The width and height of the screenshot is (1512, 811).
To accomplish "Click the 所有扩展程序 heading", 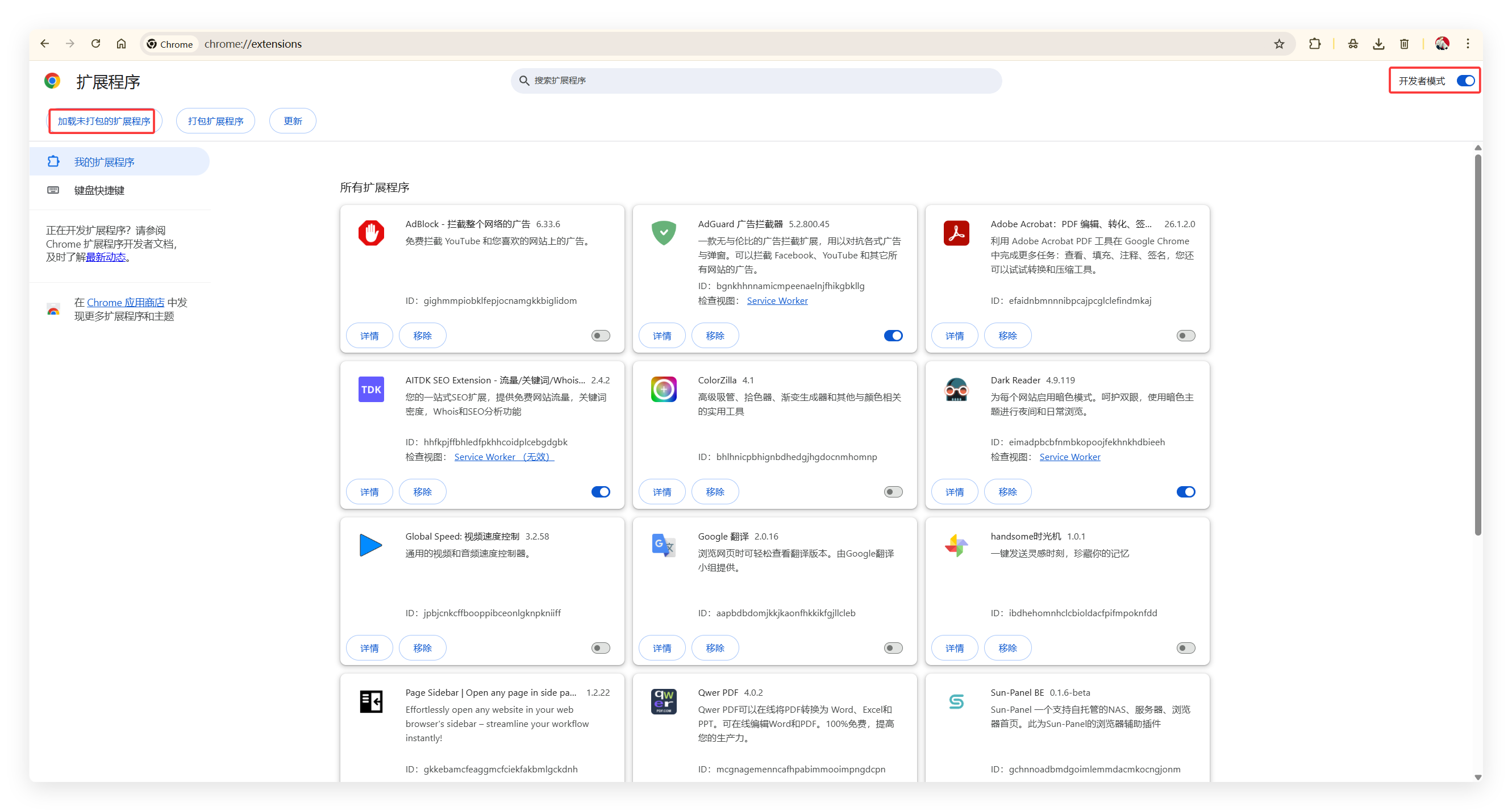I will click(374, 187).
